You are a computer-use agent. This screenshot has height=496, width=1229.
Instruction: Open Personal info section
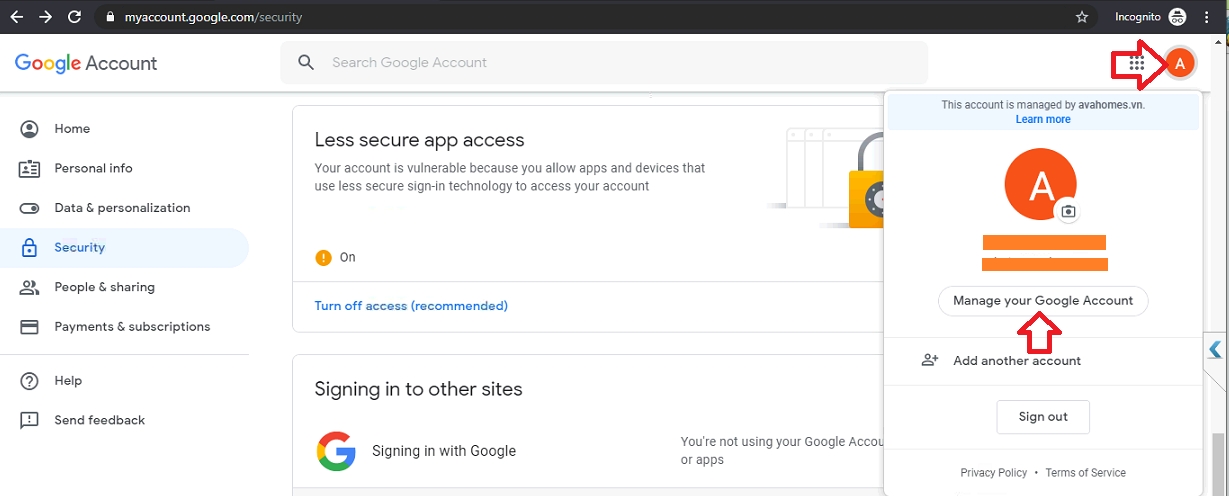click(x=93, y=168)
